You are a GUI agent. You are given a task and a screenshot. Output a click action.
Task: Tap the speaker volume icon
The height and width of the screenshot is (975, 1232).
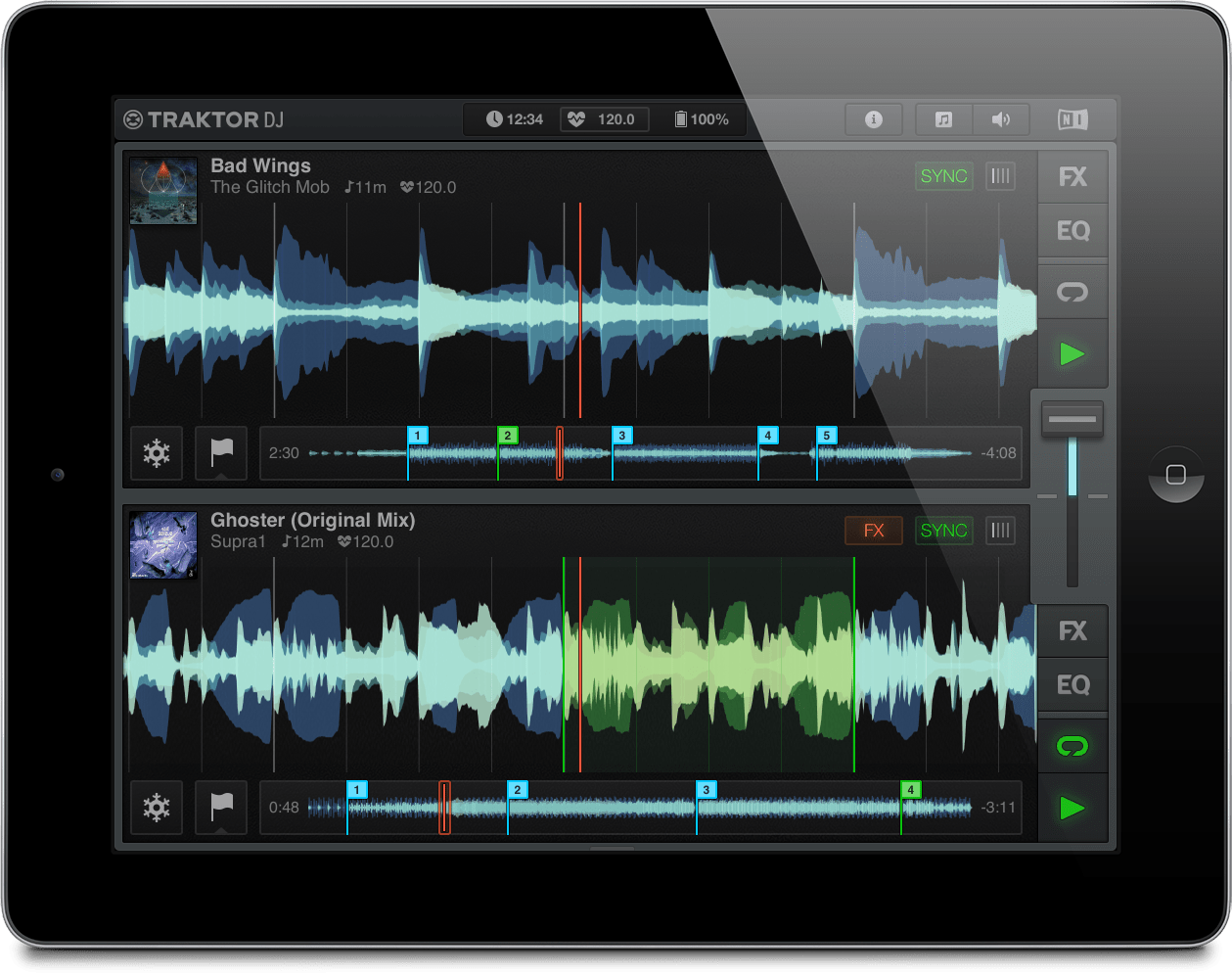[x=1000, y=119]
